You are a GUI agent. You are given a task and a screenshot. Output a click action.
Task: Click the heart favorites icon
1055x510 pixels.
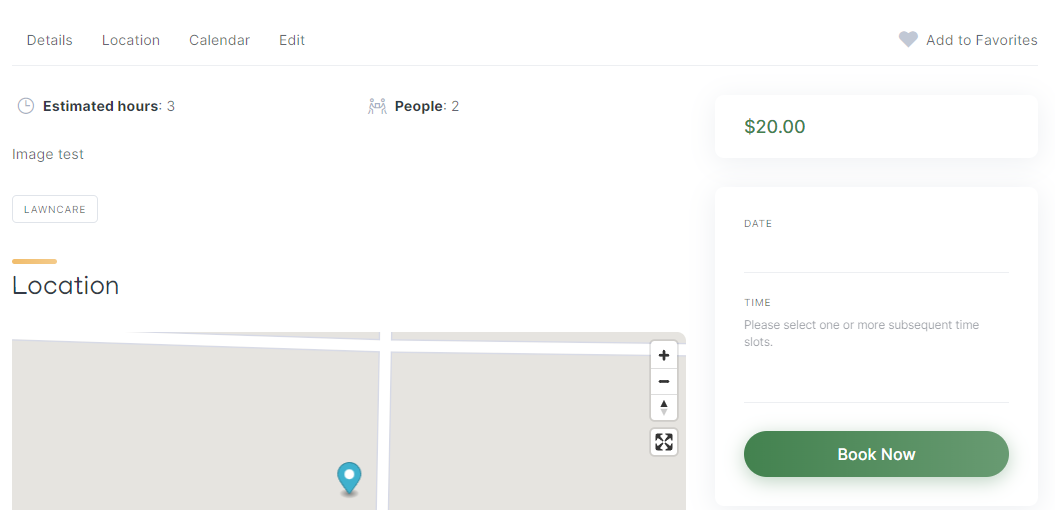coord(908,40)
